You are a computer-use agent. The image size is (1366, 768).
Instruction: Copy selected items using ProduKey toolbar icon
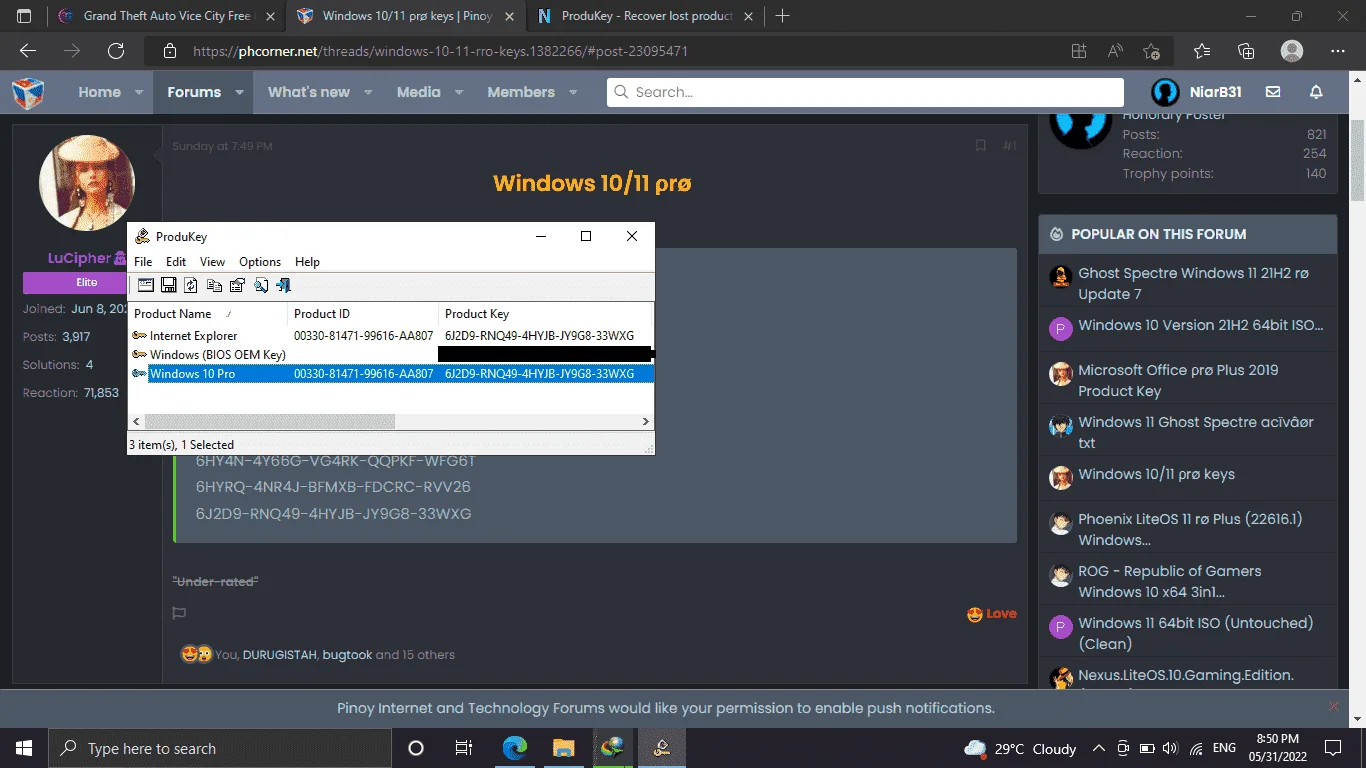click(214, 286)
